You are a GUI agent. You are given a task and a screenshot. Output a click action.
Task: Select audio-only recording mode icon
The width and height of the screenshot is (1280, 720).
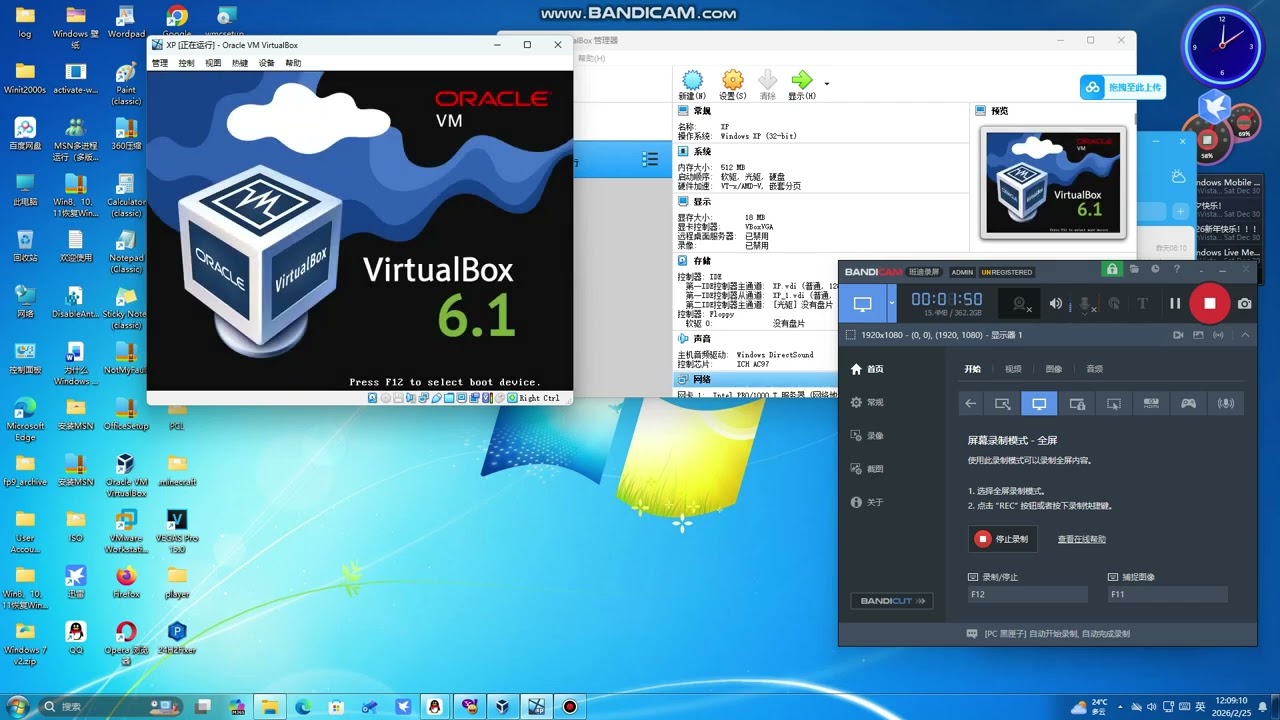[1225, 404]
